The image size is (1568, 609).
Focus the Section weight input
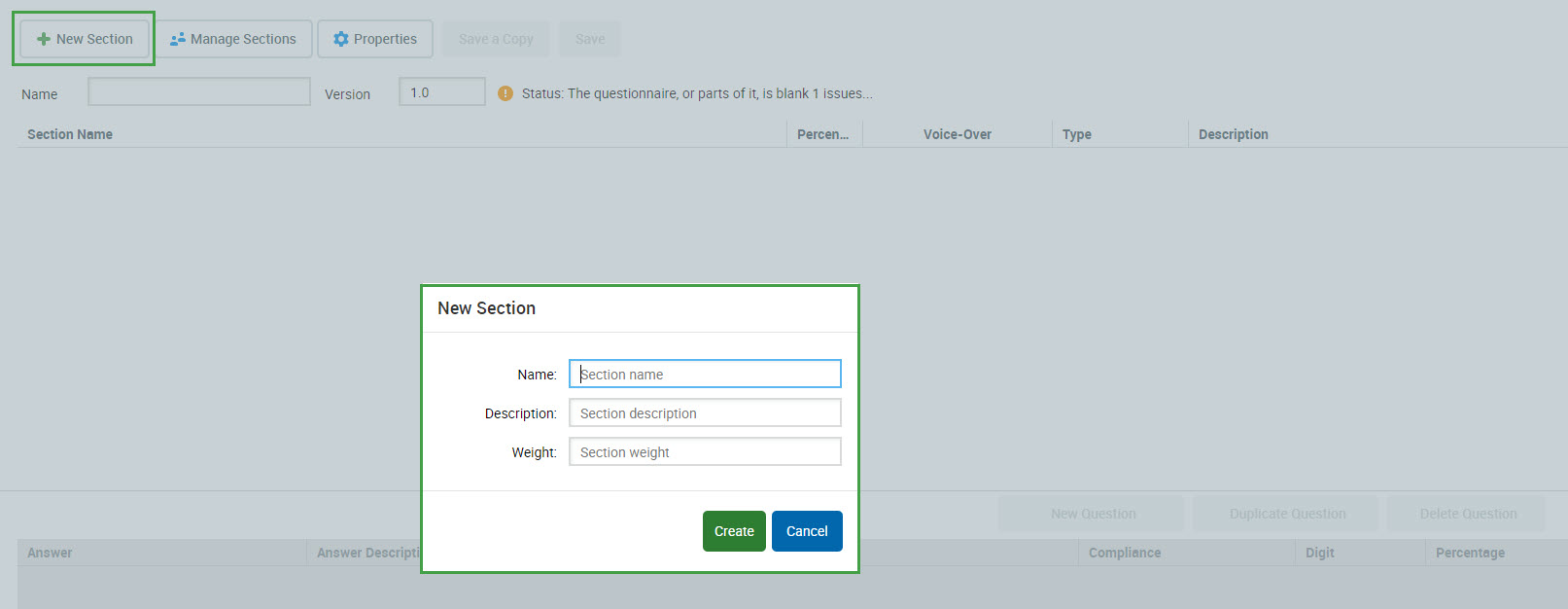click(x=705, y=452)
